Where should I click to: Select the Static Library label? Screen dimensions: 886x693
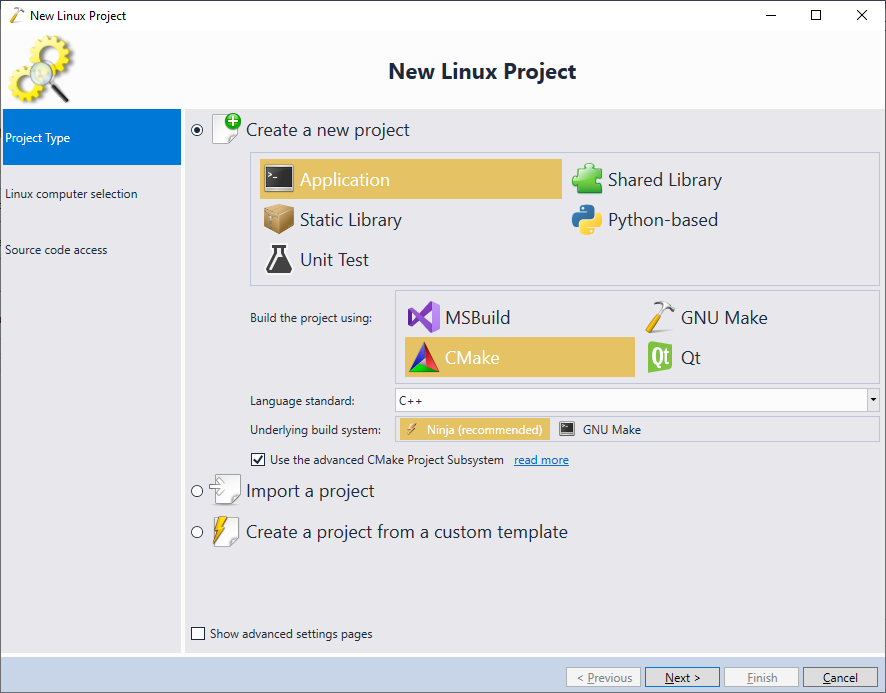tap(350, 220)
